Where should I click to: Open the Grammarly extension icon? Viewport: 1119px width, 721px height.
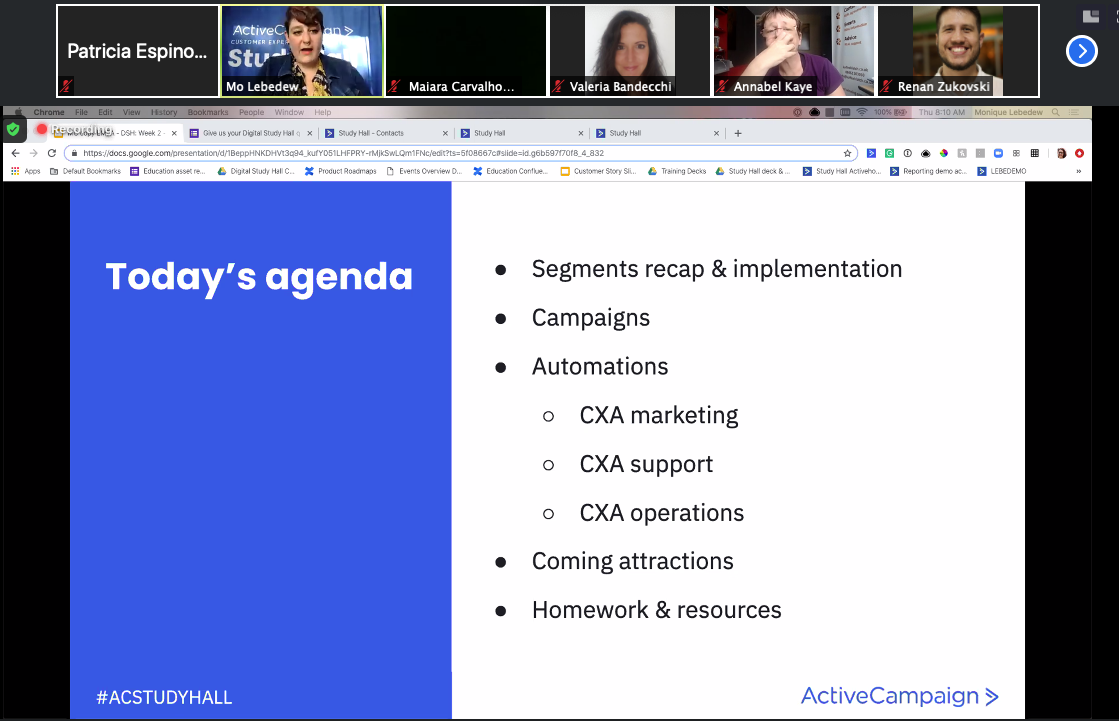pos(889,153)
